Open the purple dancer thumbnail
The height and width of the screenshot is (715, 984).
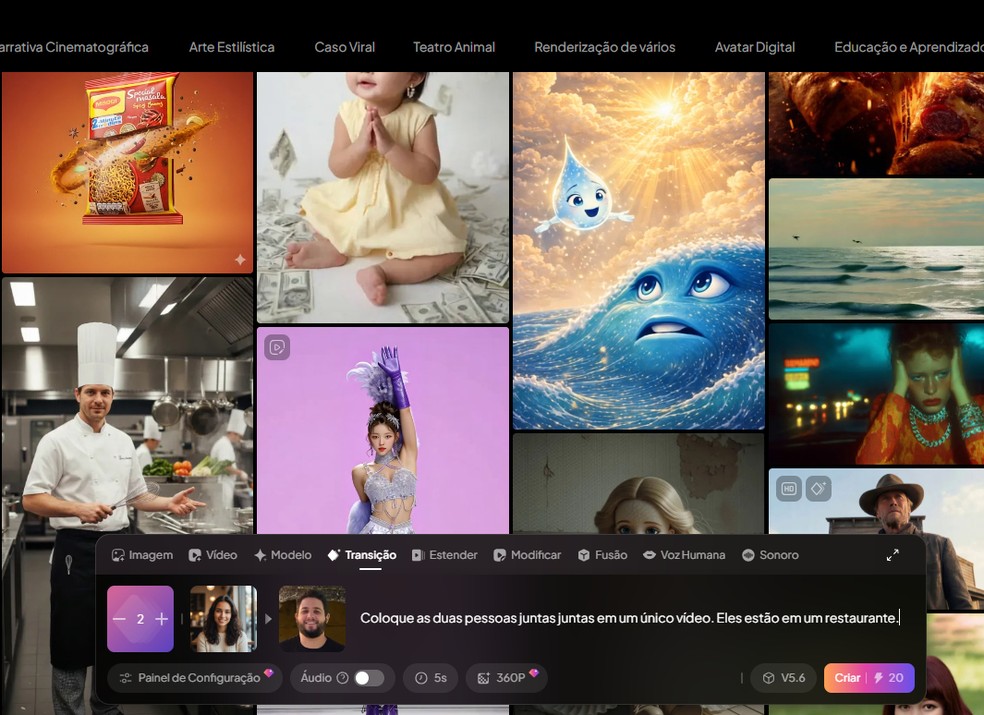coord(383,430)
